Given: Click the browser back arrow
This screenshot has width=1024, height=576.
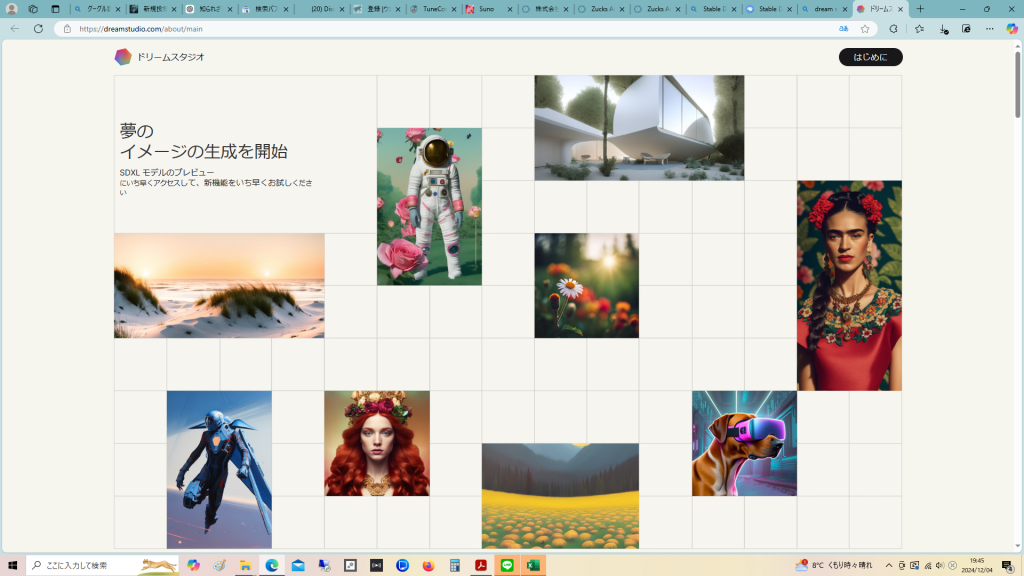Looking at the screenshot, I should [x=15, y=29].
